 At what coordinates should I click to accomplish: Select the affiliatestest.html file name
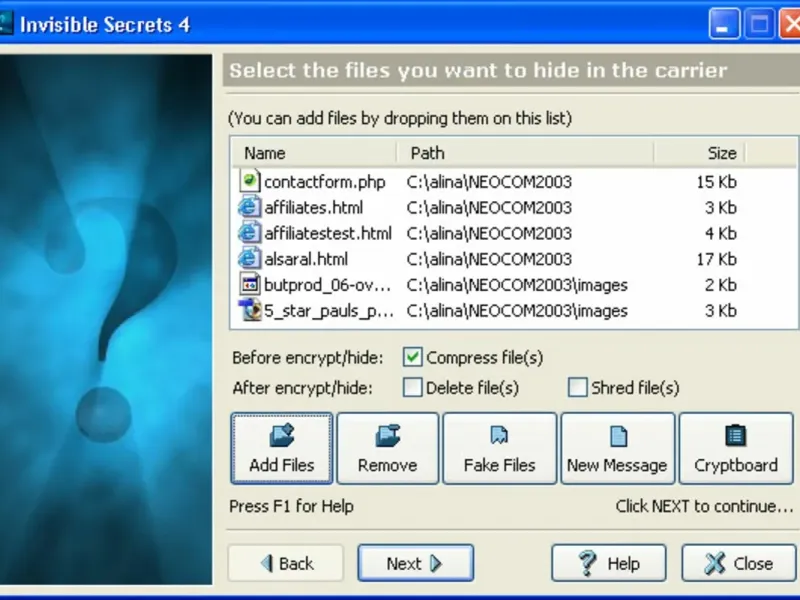[328, 234]
